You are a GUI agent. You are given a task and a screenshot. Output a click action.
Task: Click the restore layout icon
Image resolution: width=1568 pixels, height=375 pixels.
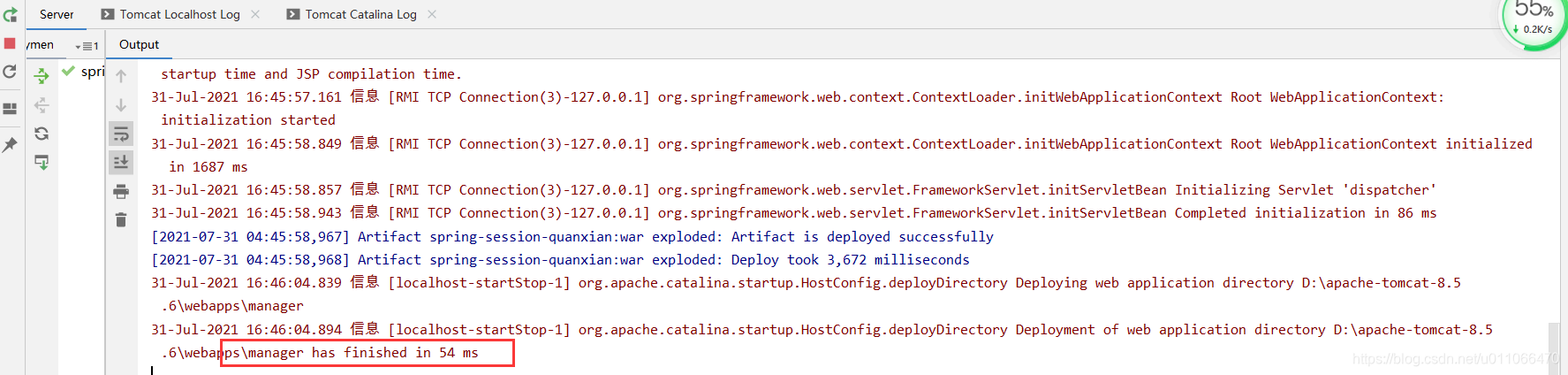point(10,109)
